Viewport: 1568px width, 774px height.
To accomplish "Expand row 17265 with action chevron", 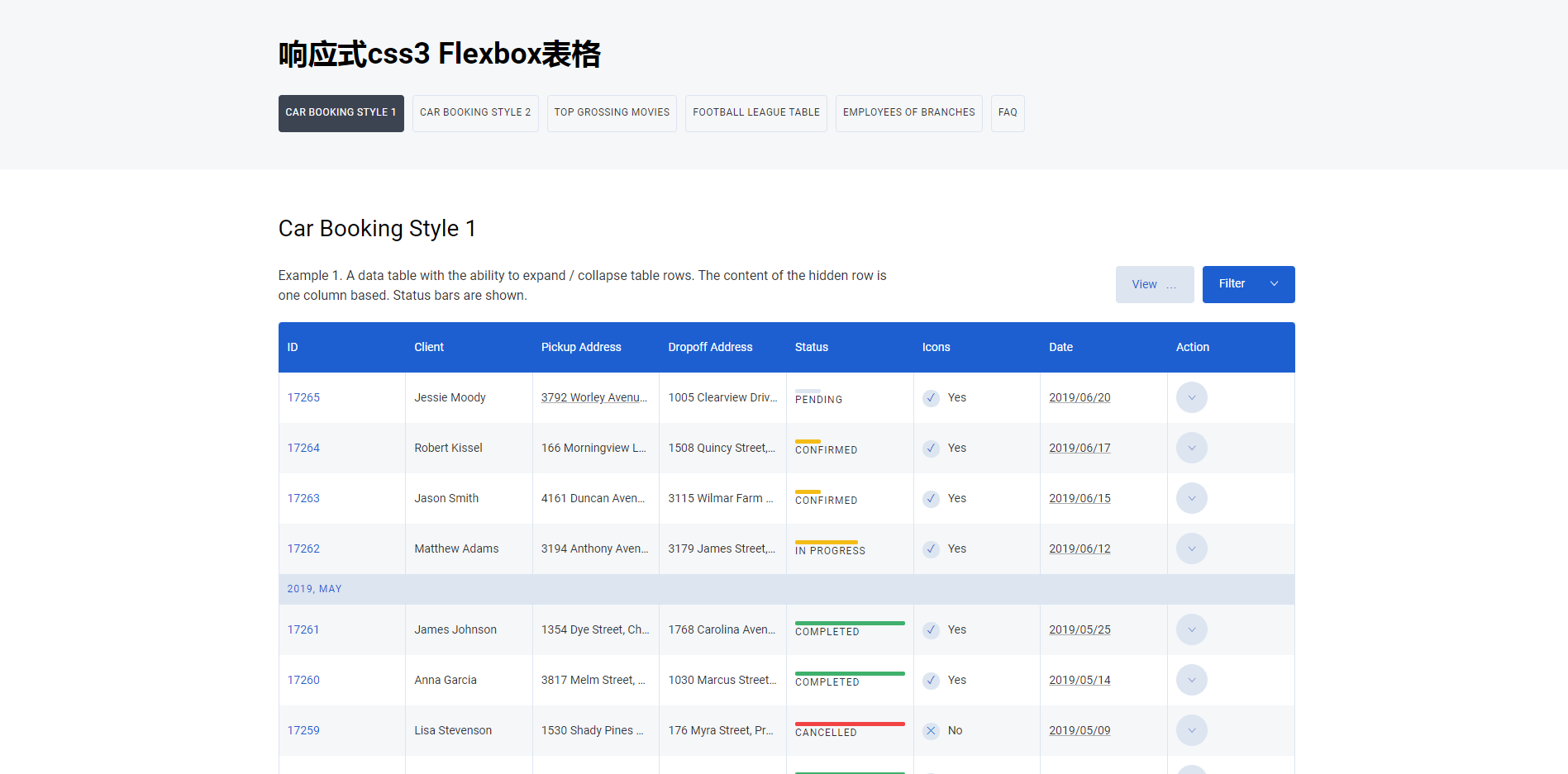I will tap(1191, 397).
